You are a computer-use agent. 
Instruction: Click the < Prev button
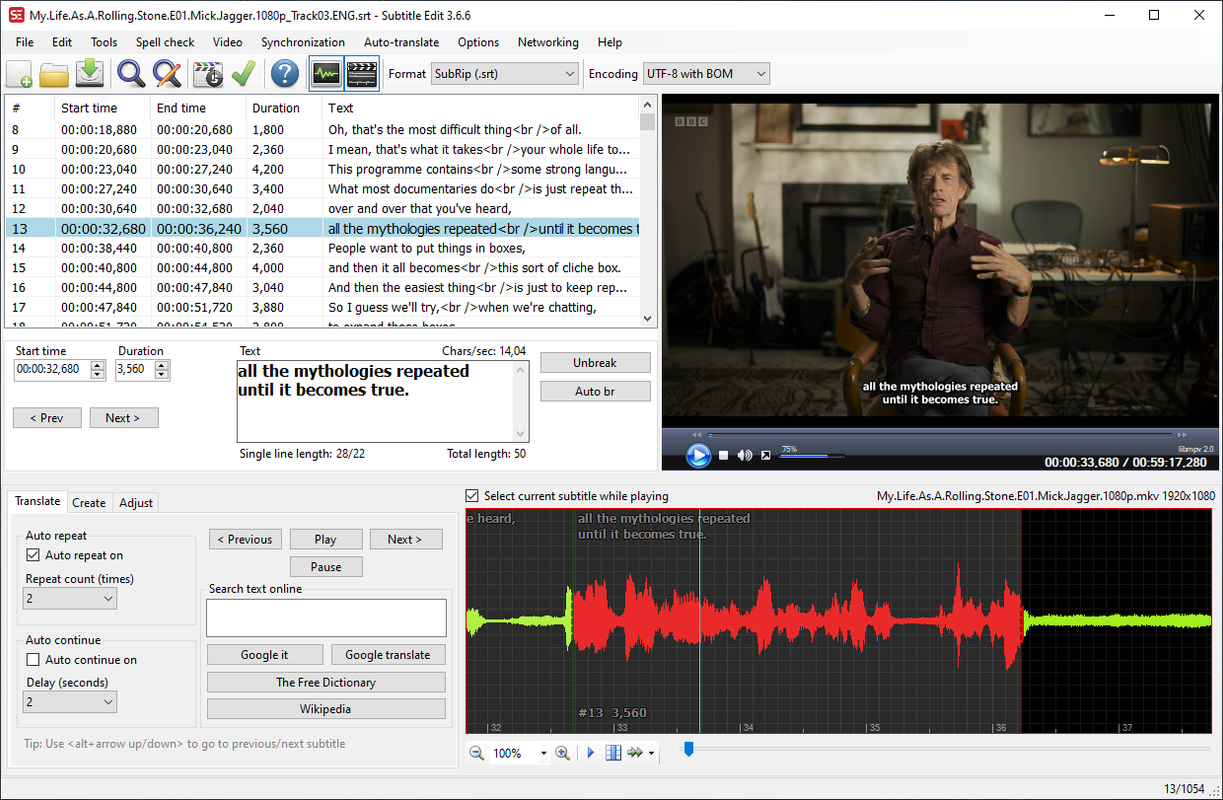(x=47, y=418)
